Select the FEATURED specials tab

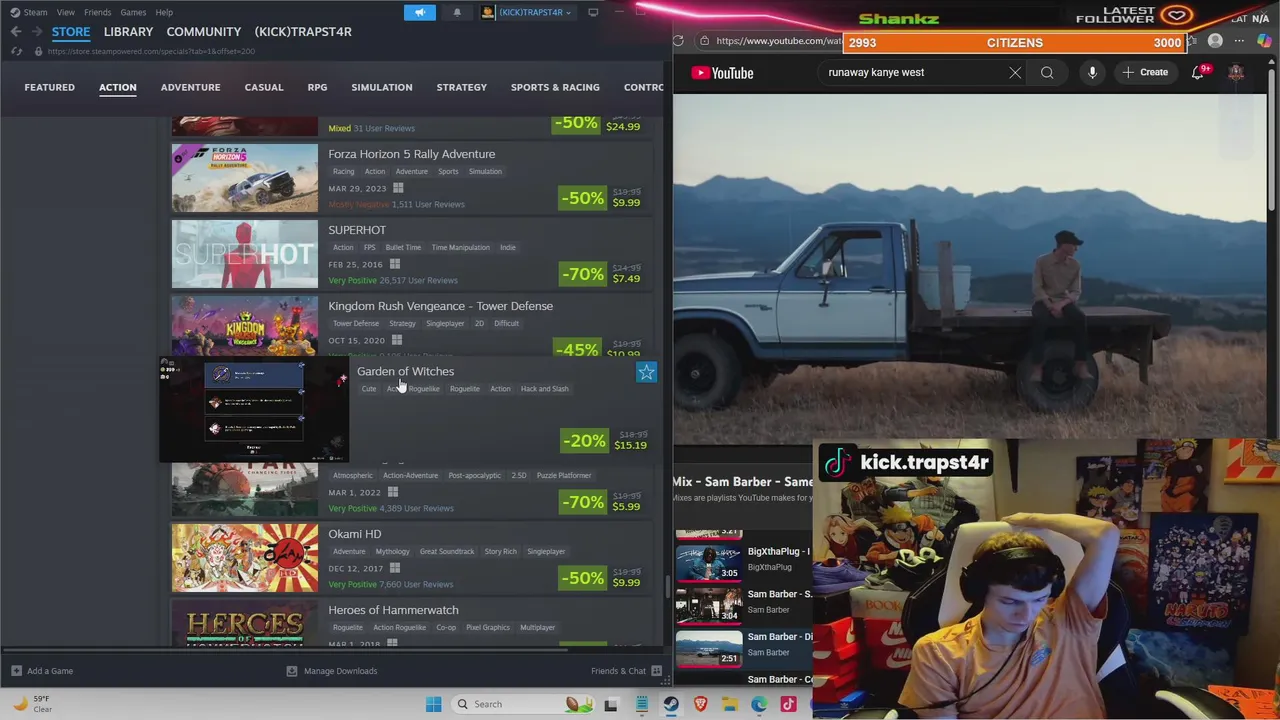click(49, 87)
